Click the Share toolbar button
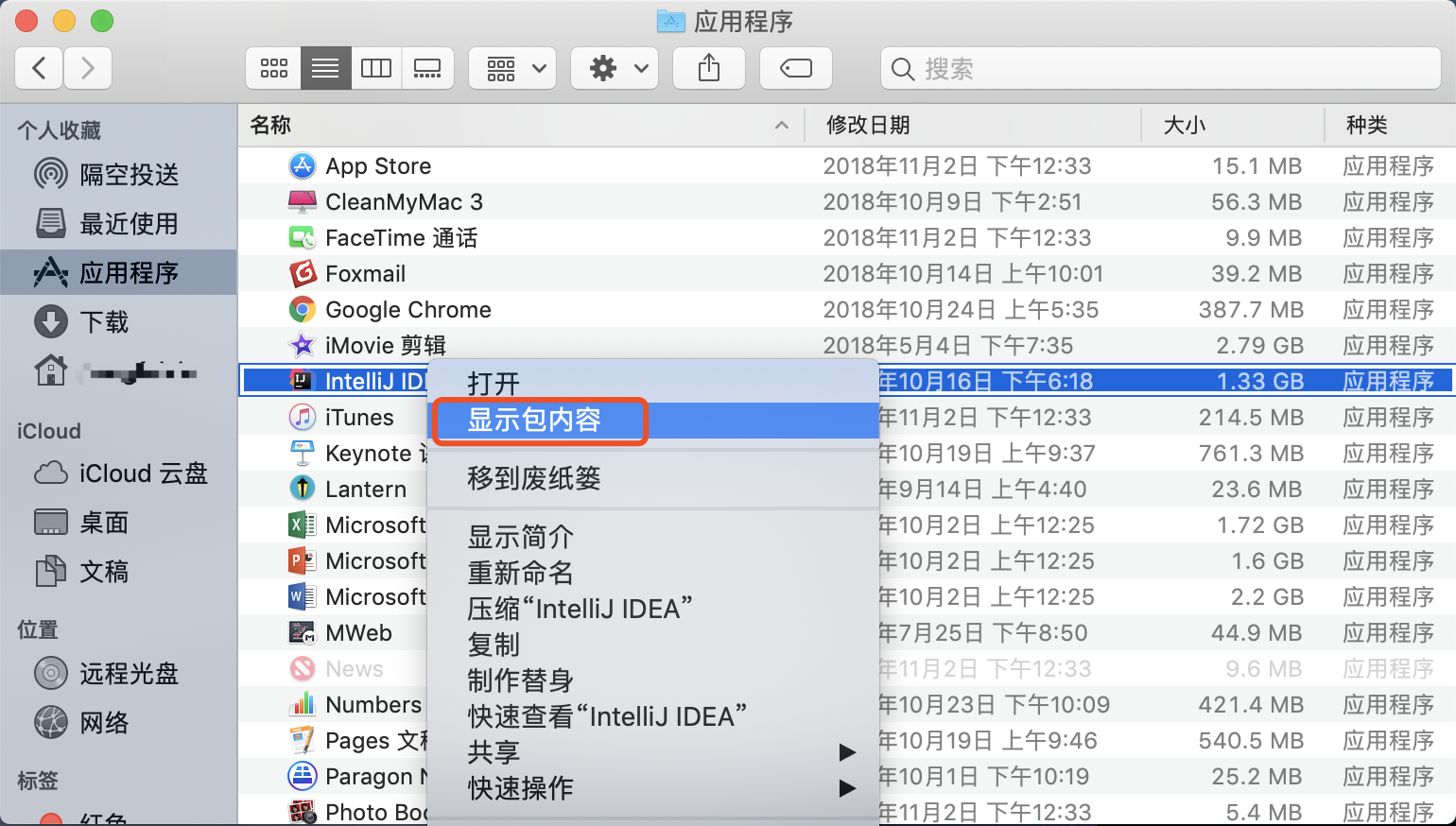This screenshot has height=826, width=1456. pyautogui.click(x=709, y=68)
